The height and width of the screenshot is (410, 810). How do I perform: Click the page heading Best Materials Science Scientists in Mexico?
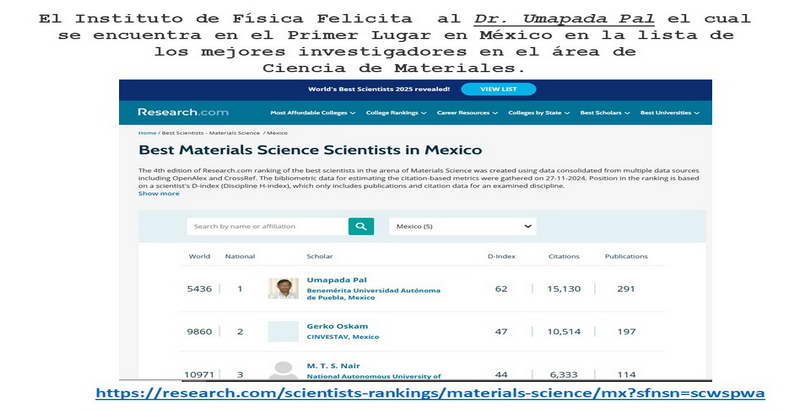point(310,150)
